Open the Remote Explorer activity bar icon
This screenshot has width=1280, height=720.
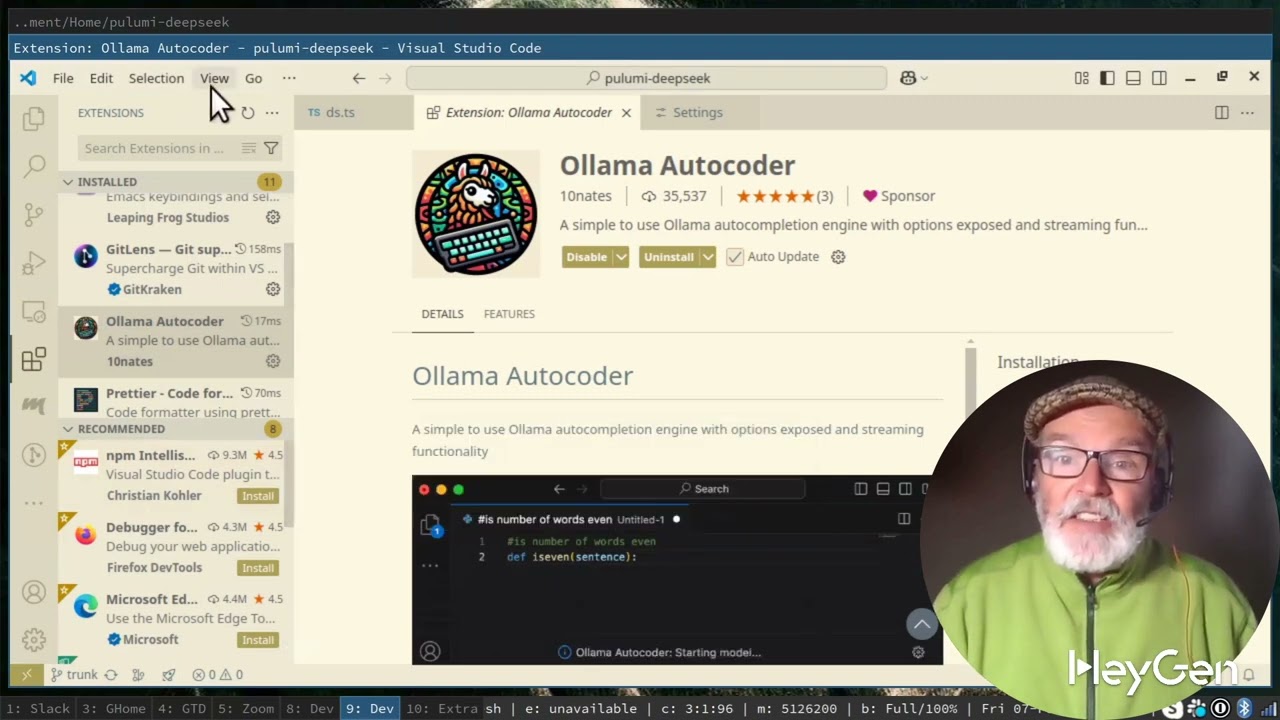[x=34, y=312]
